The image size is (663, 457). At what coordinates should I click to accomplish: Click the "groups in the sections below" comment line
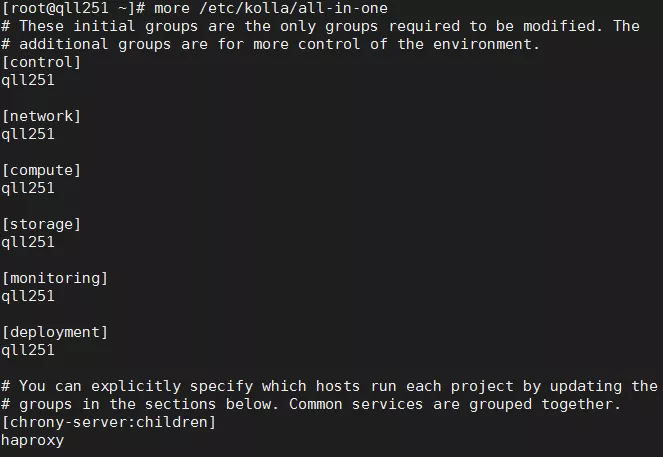point(312,404)
